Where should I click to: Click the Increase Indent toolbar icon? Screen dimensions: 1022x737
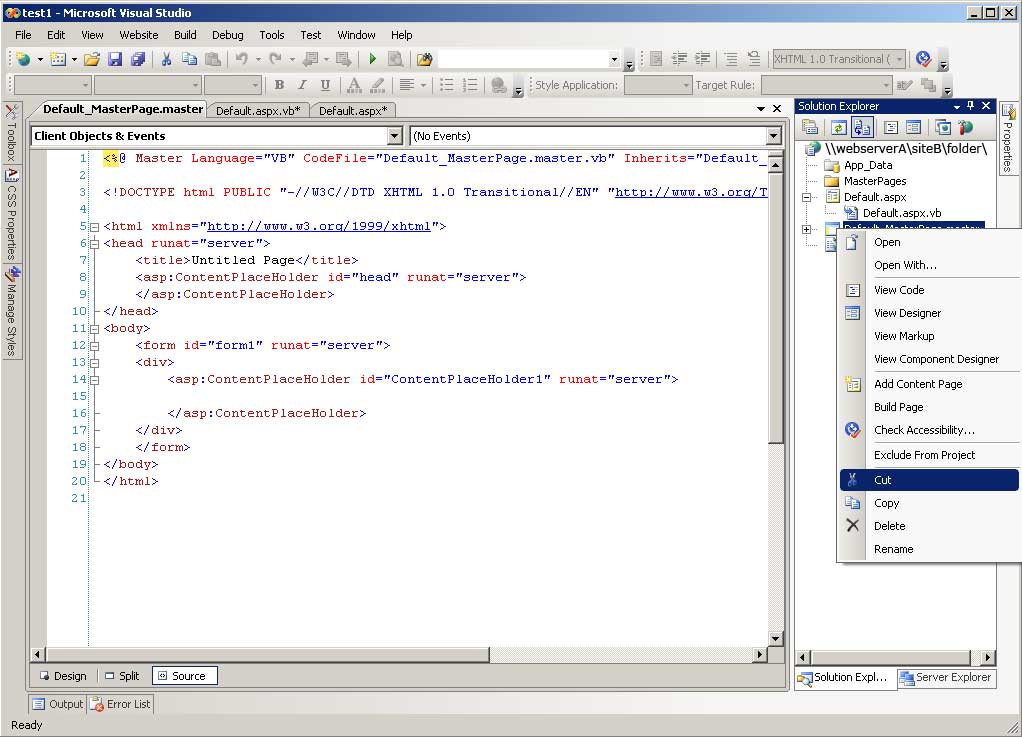(x=703, y=59)
